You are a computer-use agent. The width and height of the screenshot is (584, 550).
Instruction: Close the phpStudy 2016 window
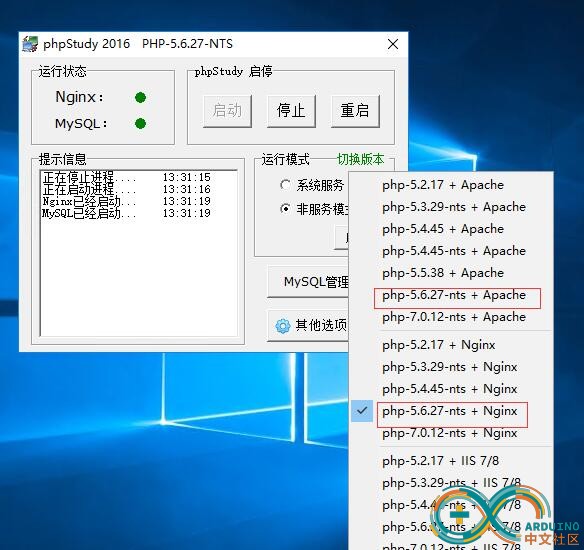[393, 44]
